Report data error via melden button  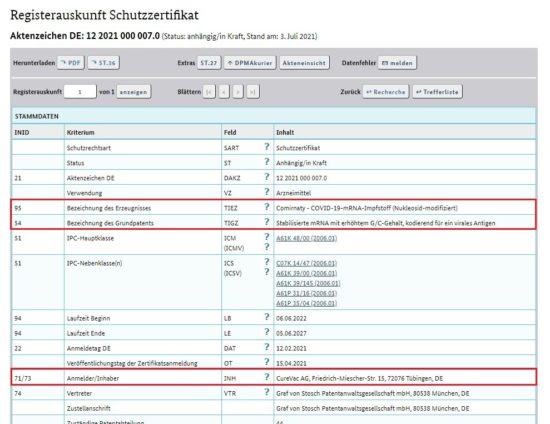click(x=397, y=63)
